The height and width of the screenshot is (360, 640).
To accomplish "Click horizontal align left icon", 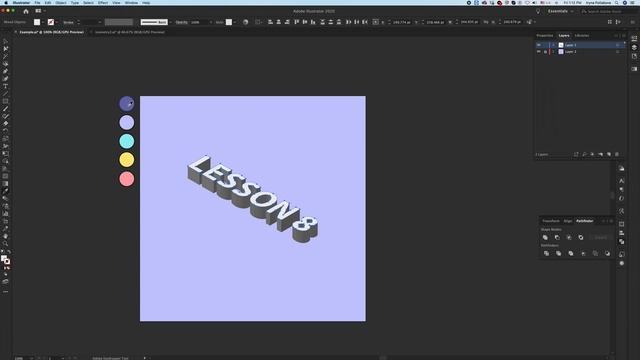I will tap(270, 22).
